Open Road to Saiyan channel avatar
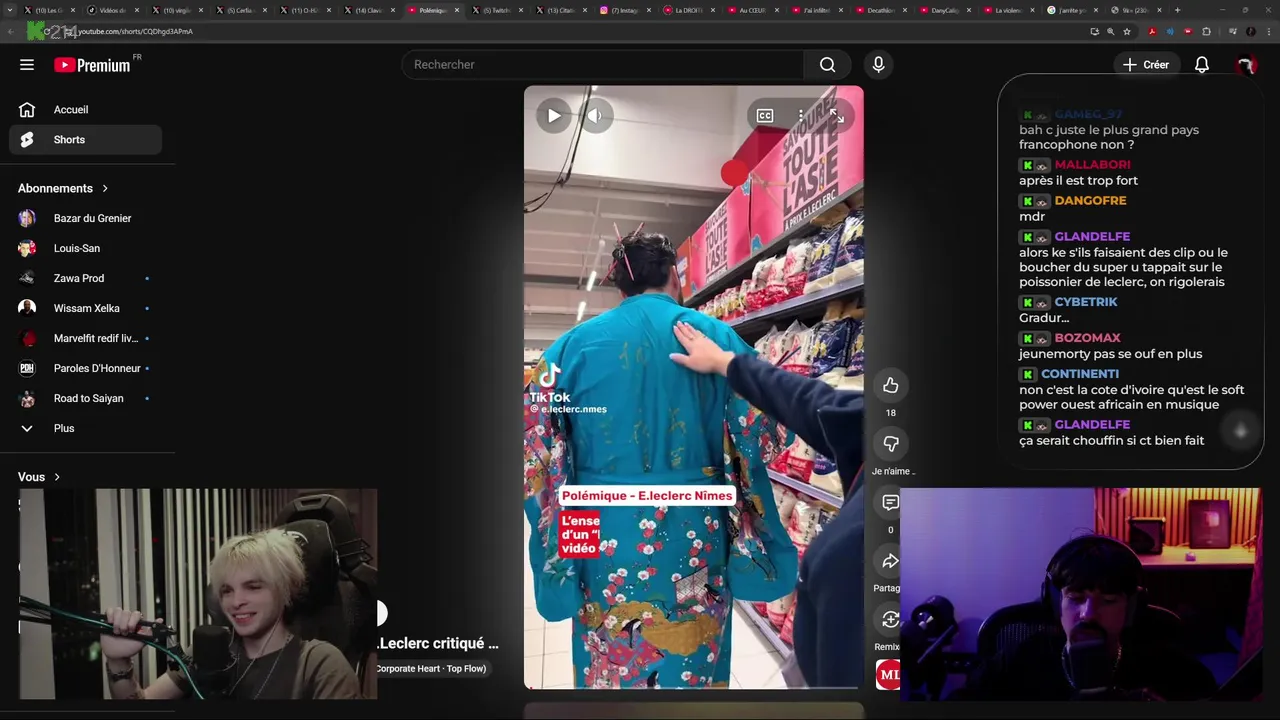Viewport: 1280px width, 720px height. 27,398
